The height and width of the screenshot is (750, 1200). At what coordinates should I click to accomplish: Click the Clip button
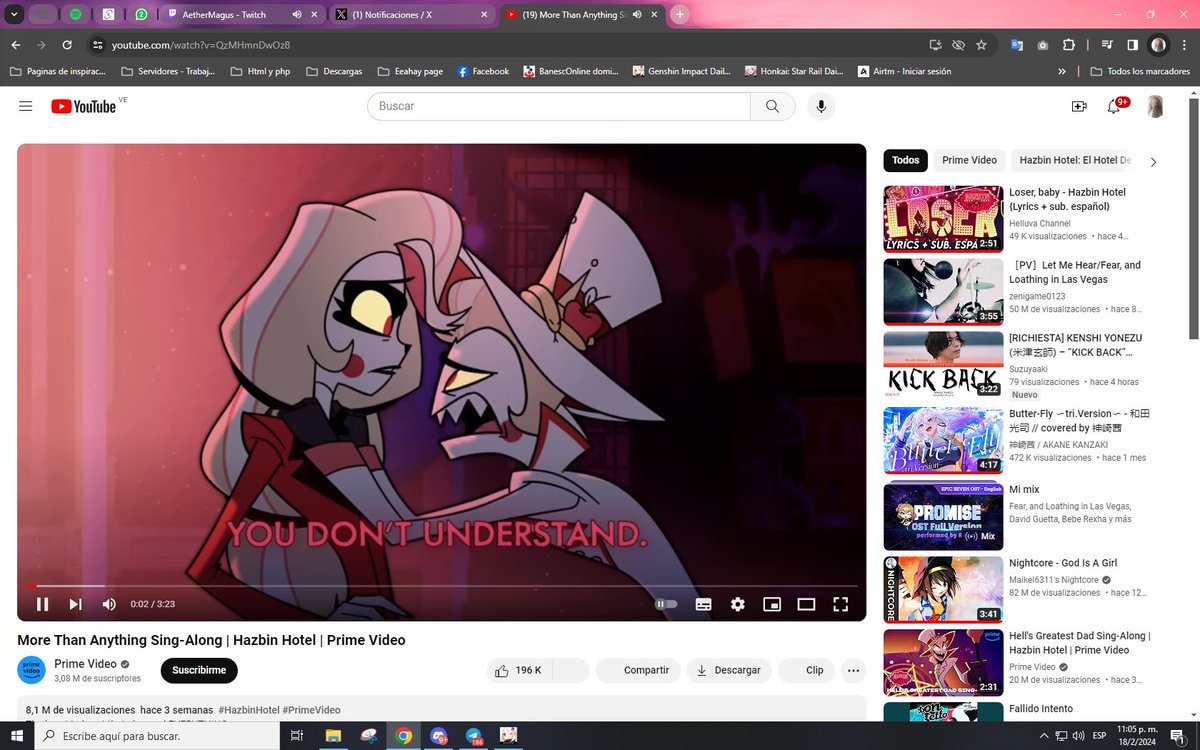click(x=806, y=670)
